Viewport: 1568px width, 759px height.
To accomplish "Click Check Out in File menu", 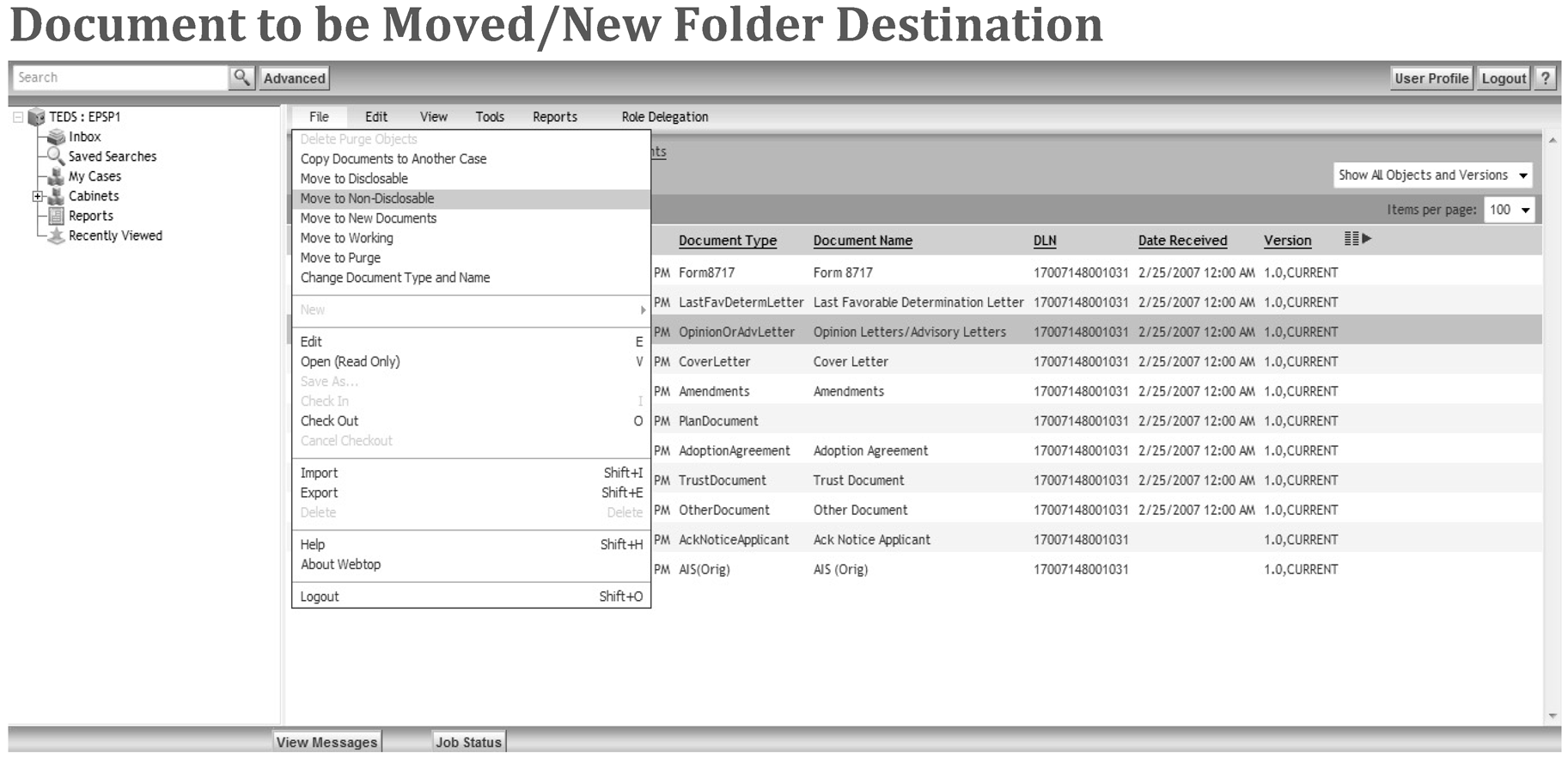I will click(x=329, y=421).
